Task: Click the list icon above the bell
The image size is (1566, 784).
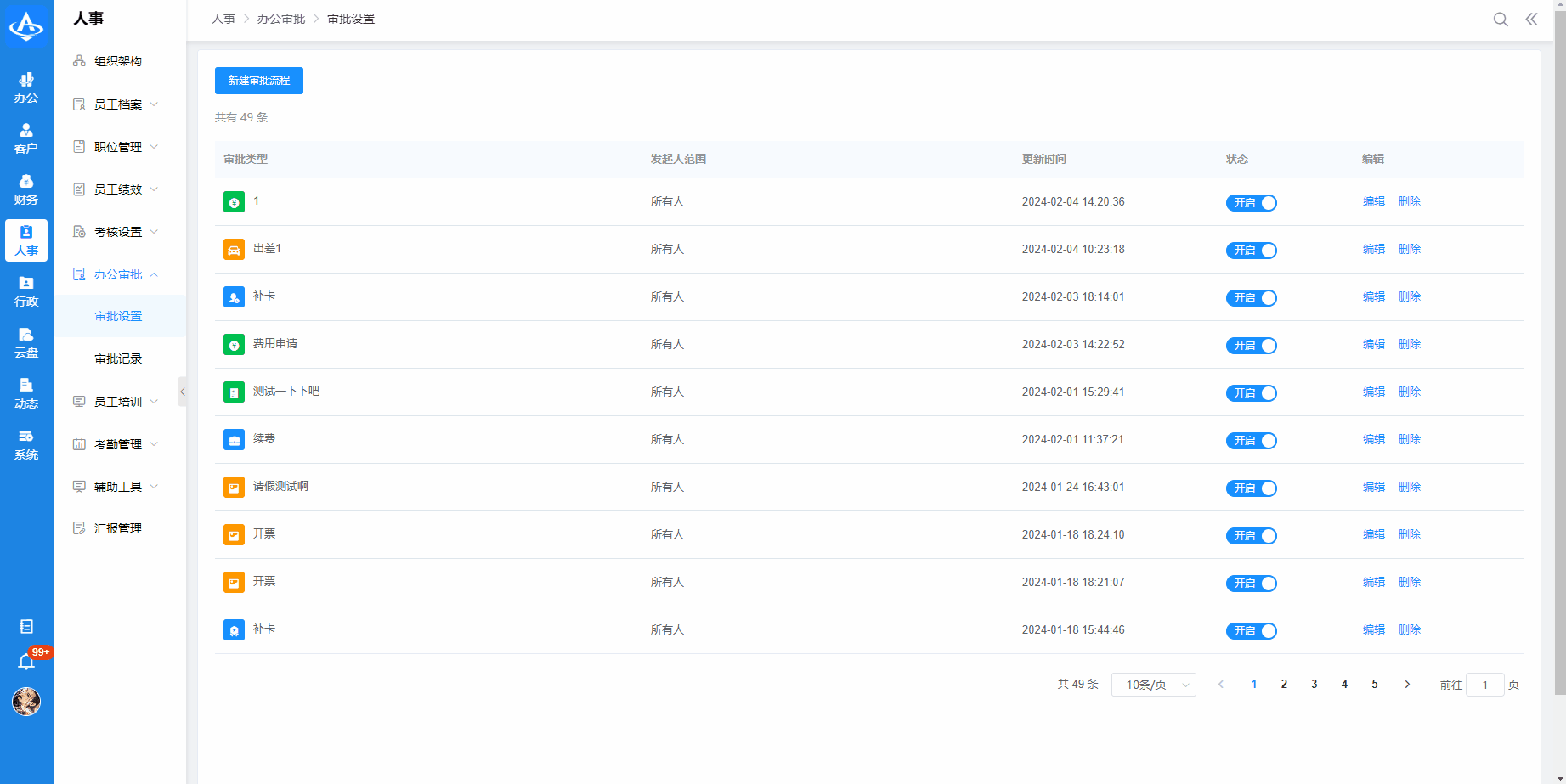Action: point(26,627)
